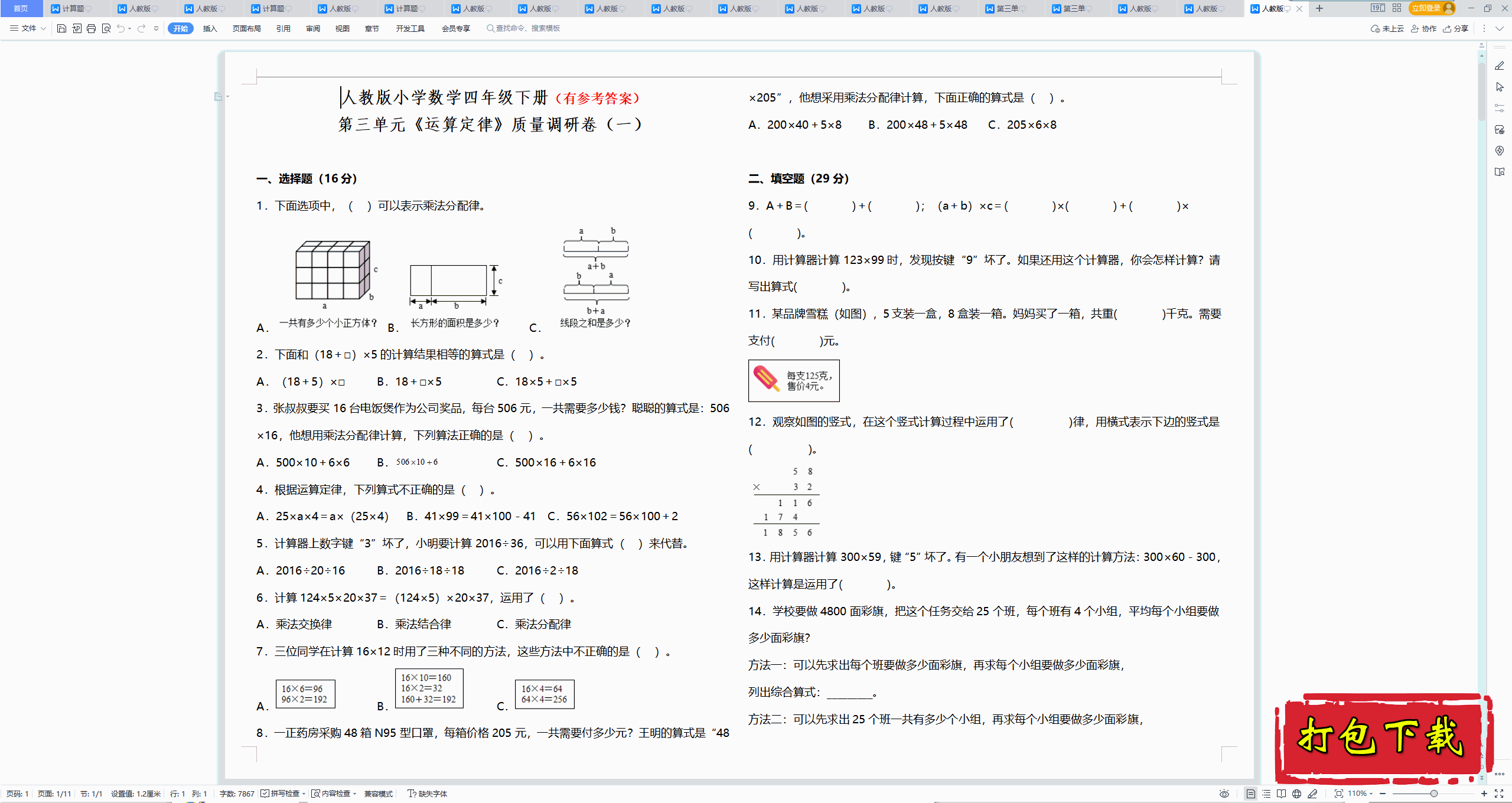Open the 视图 ribbon tab
The width and height of the screenshot is (1512, 803).
pyautogui.click(x=343, y=28)
